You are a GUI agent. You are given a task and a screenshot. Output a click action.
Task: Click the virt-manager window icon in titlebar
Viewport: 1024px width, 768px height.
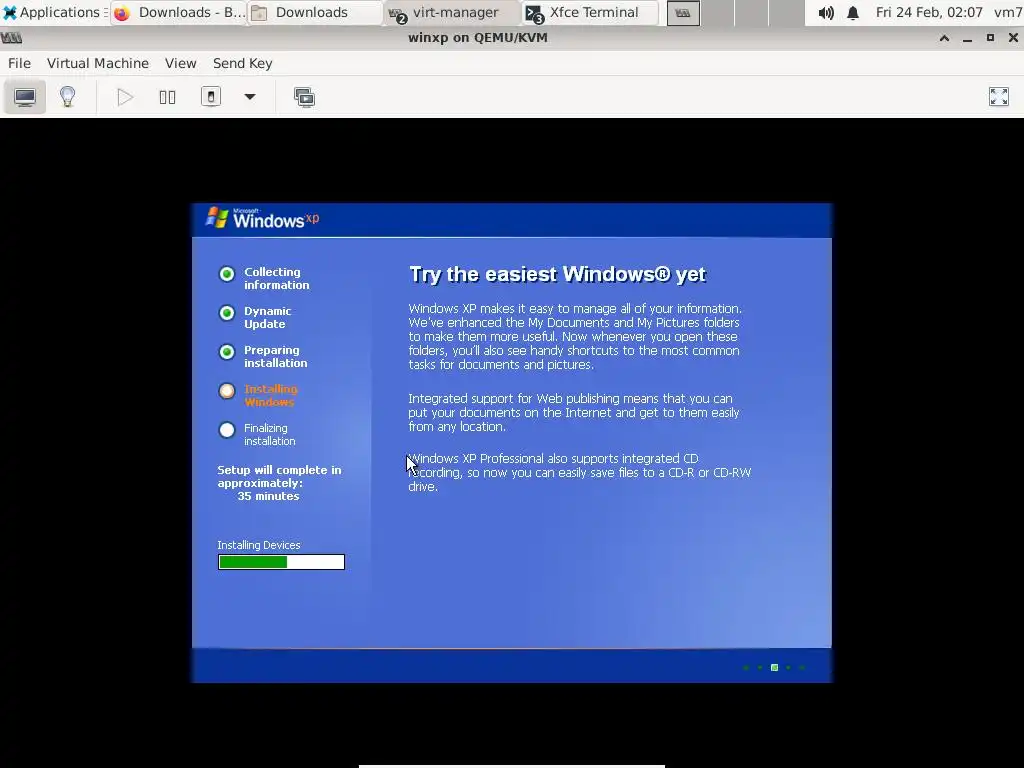pyautogui.click(x=11, y=38)
